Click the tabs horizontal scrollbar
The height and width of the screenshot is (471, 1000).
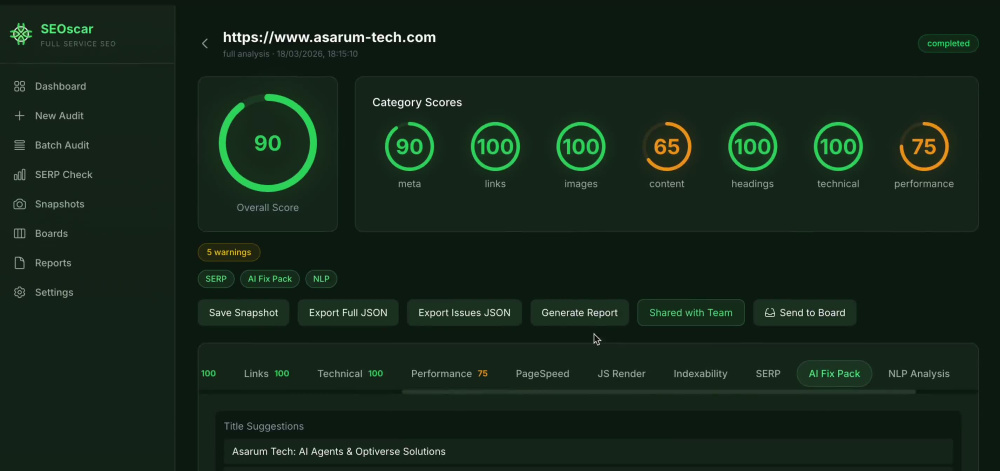659,392
